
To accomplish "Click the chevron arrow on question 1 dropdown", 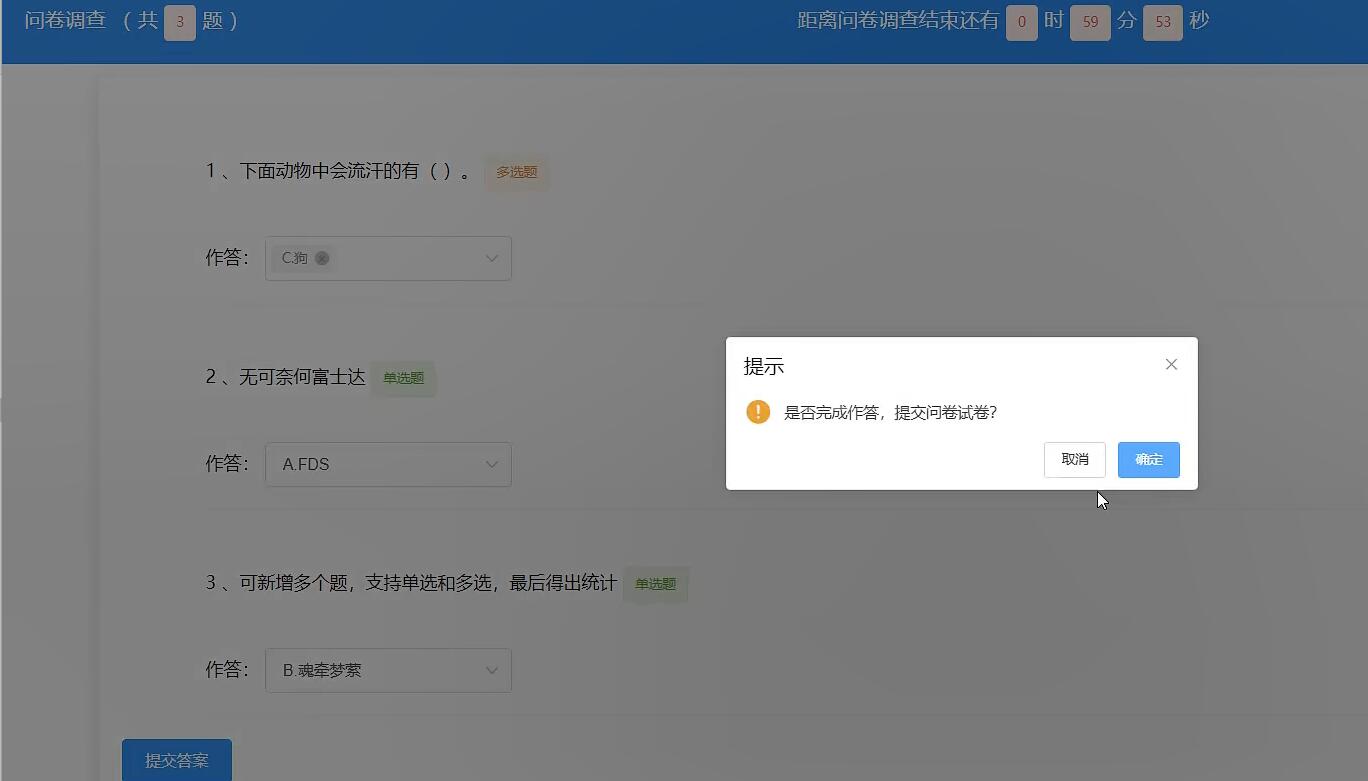I will [x=490, y=258].
